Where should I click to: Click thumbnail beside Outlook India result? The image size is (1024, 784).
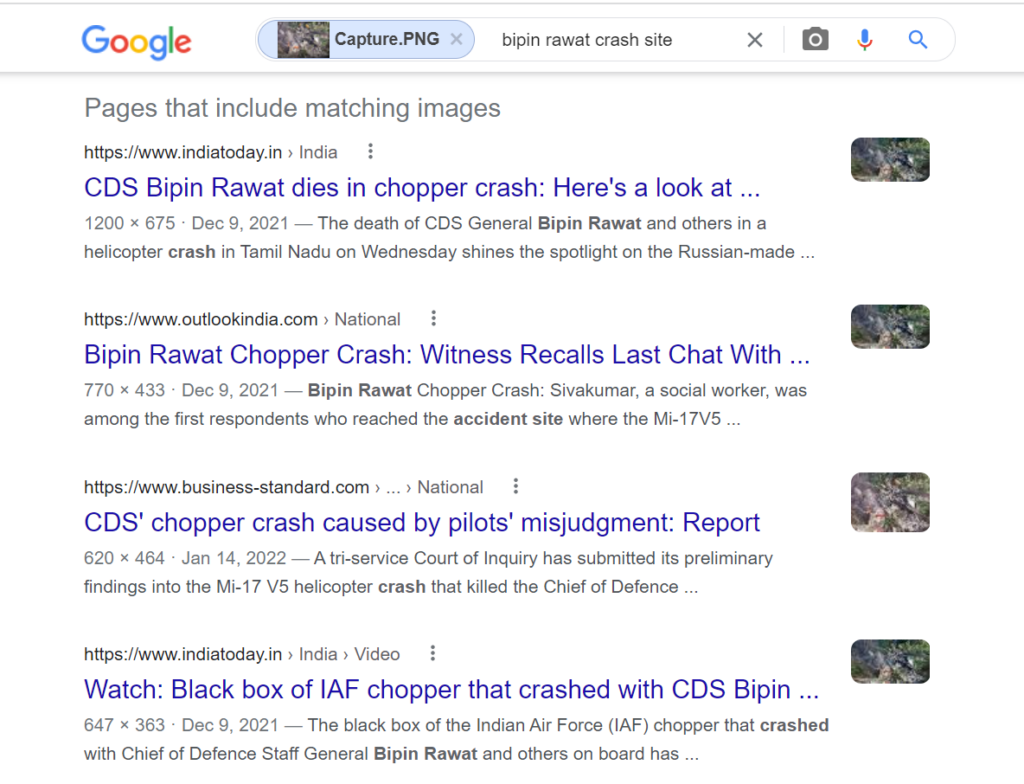[x=890, y=327]
